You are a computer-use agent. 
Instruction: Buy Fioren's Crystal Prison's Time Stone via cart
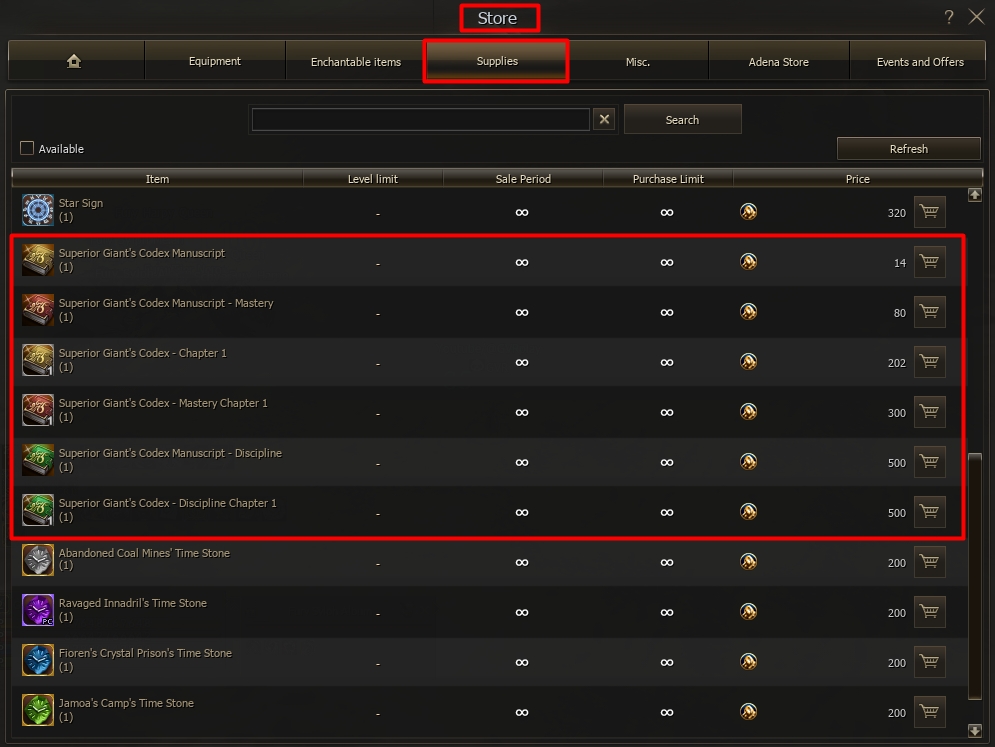(930, 662)
